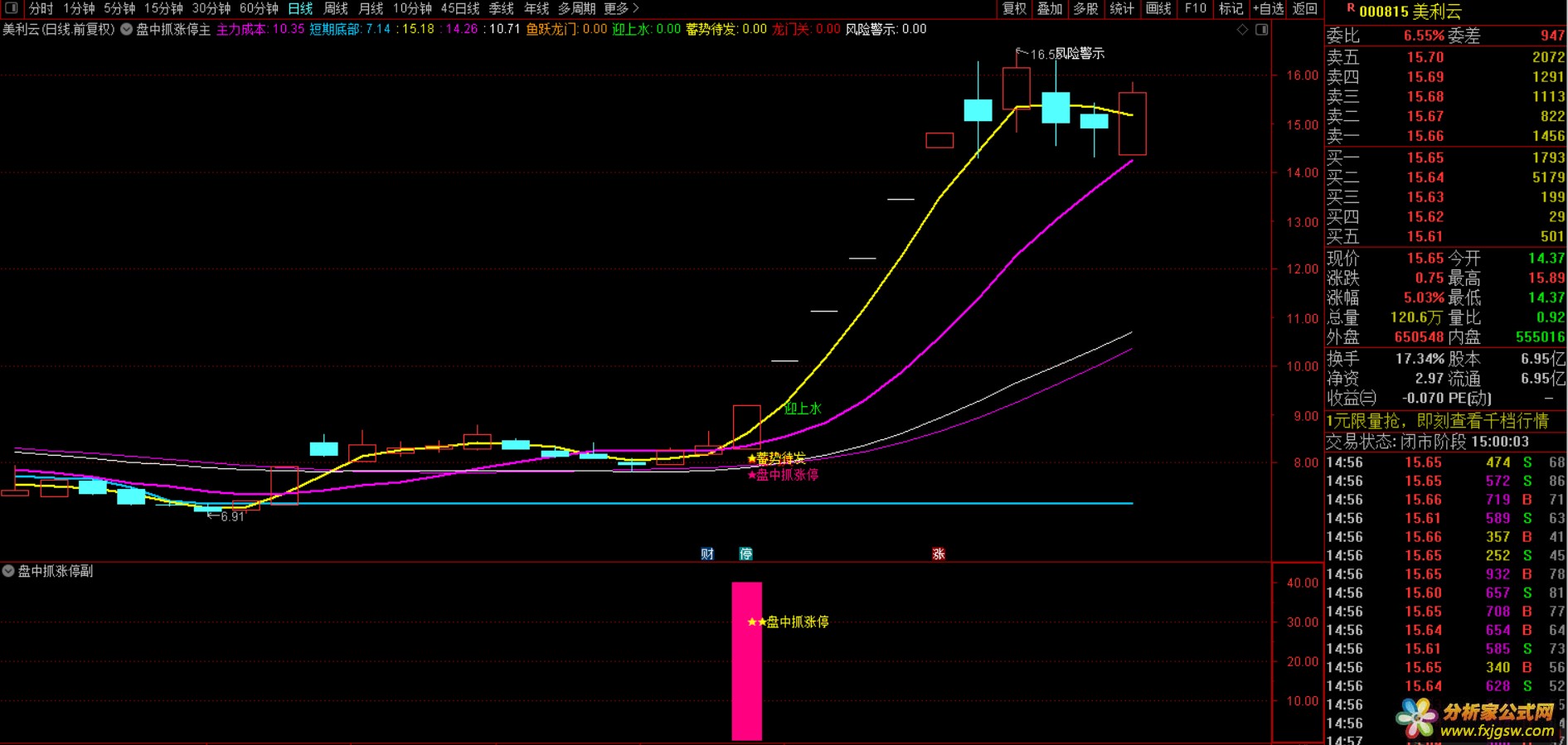Click the 总量 value 120.6万
Viewport: 1568px width, 745px height.
click(x=1416, y=317)
